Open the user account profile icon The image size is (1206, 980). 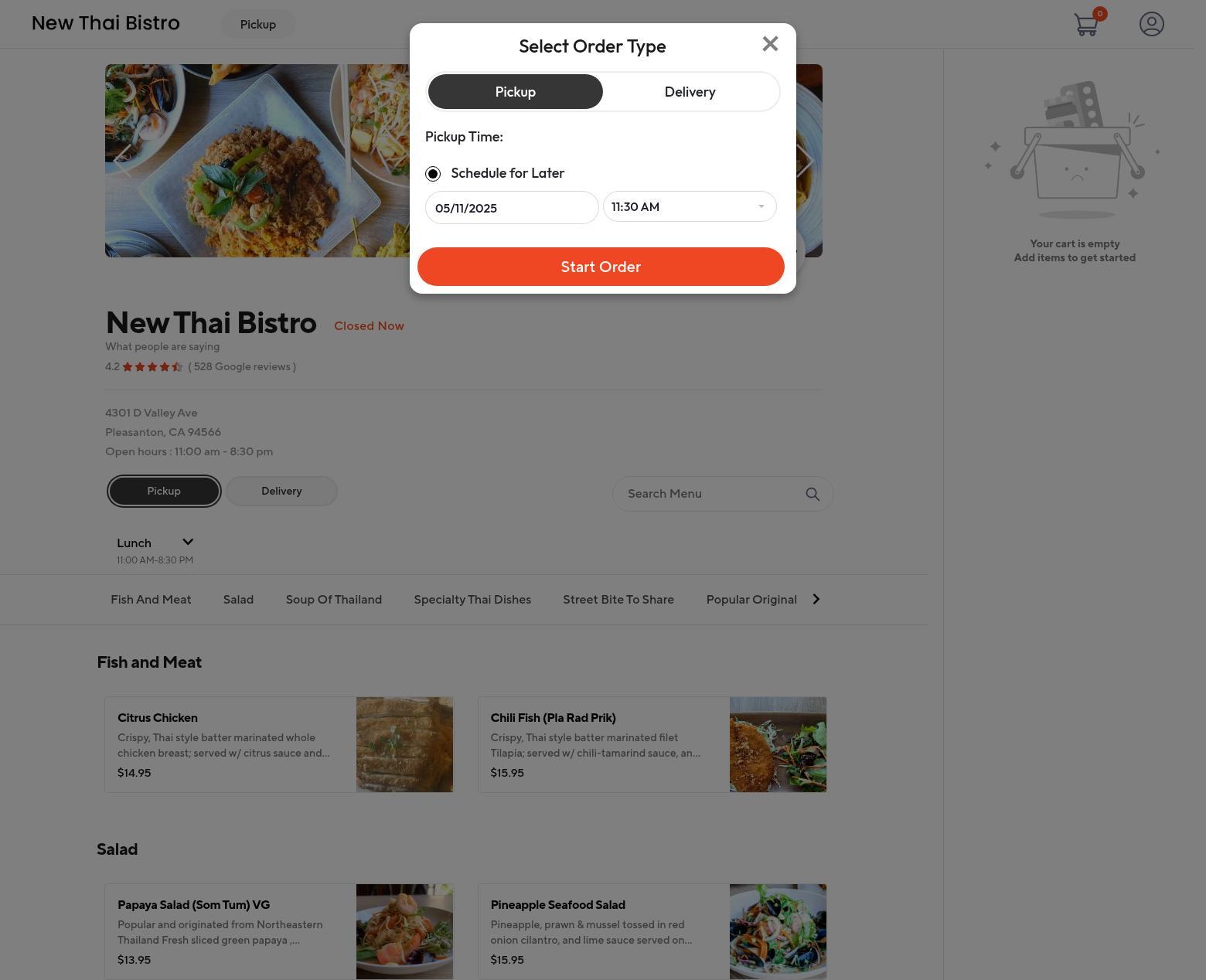tap(1152, 24)
